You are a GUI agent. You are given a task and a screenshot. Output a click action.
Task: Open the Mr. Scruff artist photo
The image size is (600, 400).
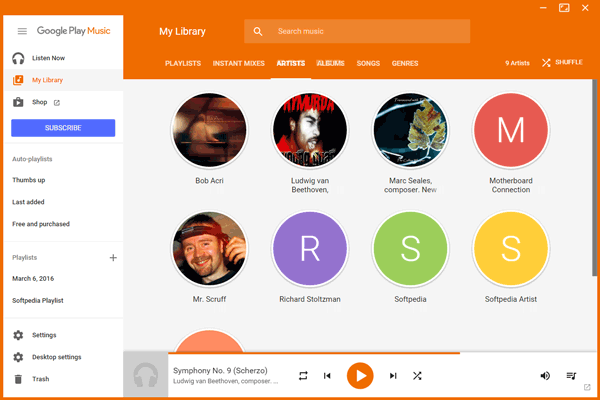point(209,249)
